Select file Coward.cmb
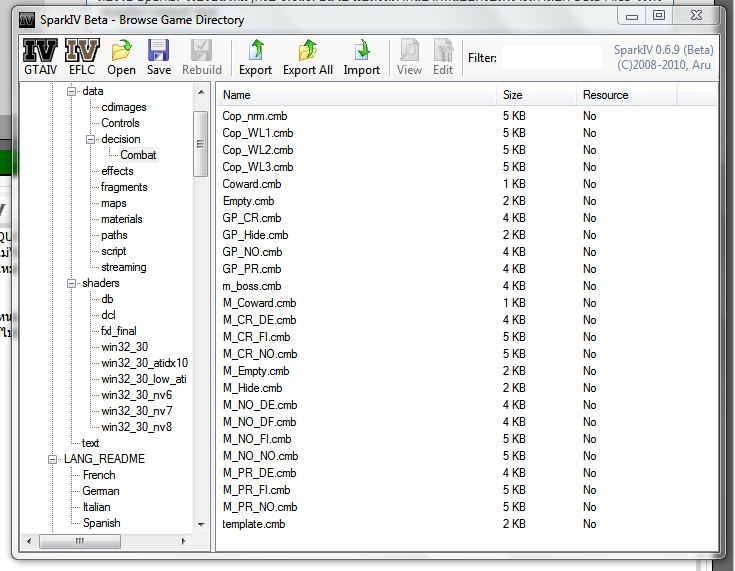The width and height of the screenshot is (735, 571). [x=252, y=184]
